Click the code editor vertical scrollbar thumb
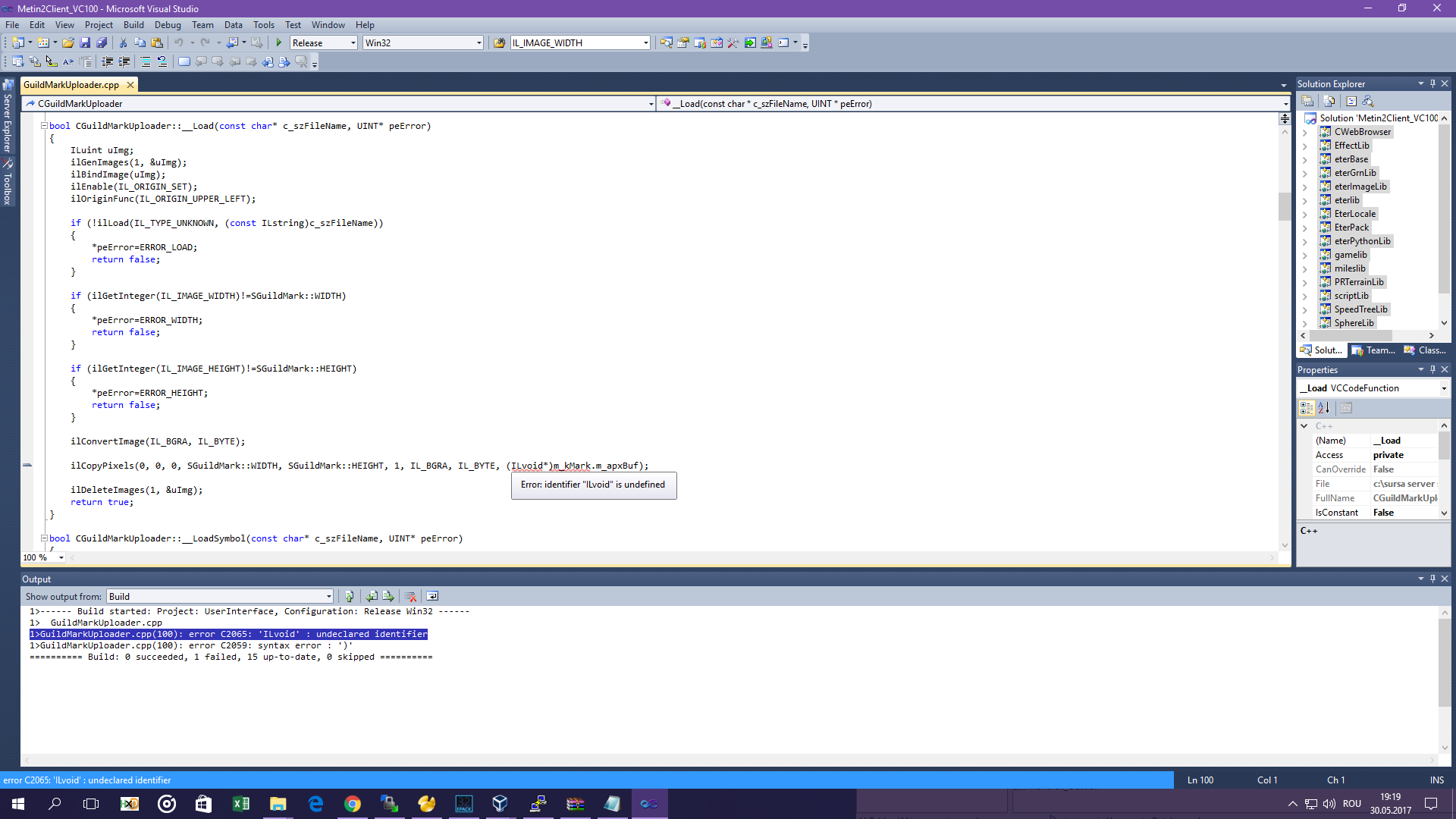This screenshot has width=1456, height=819. pos(1284,206)
